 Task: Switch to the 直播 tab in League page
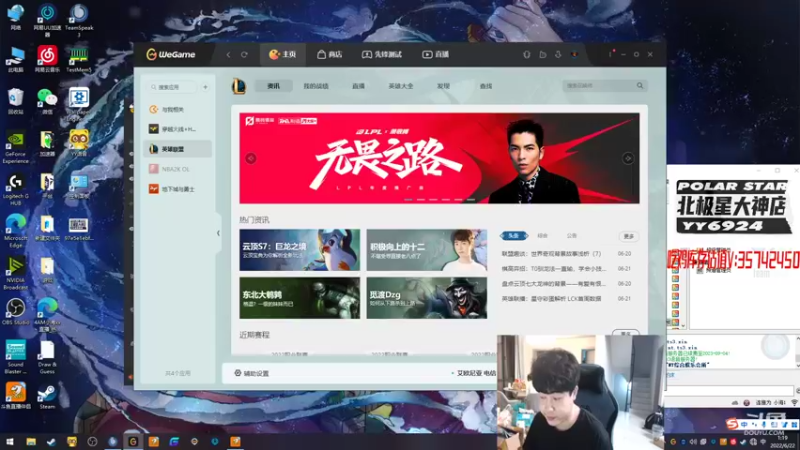tap(358, 86)
